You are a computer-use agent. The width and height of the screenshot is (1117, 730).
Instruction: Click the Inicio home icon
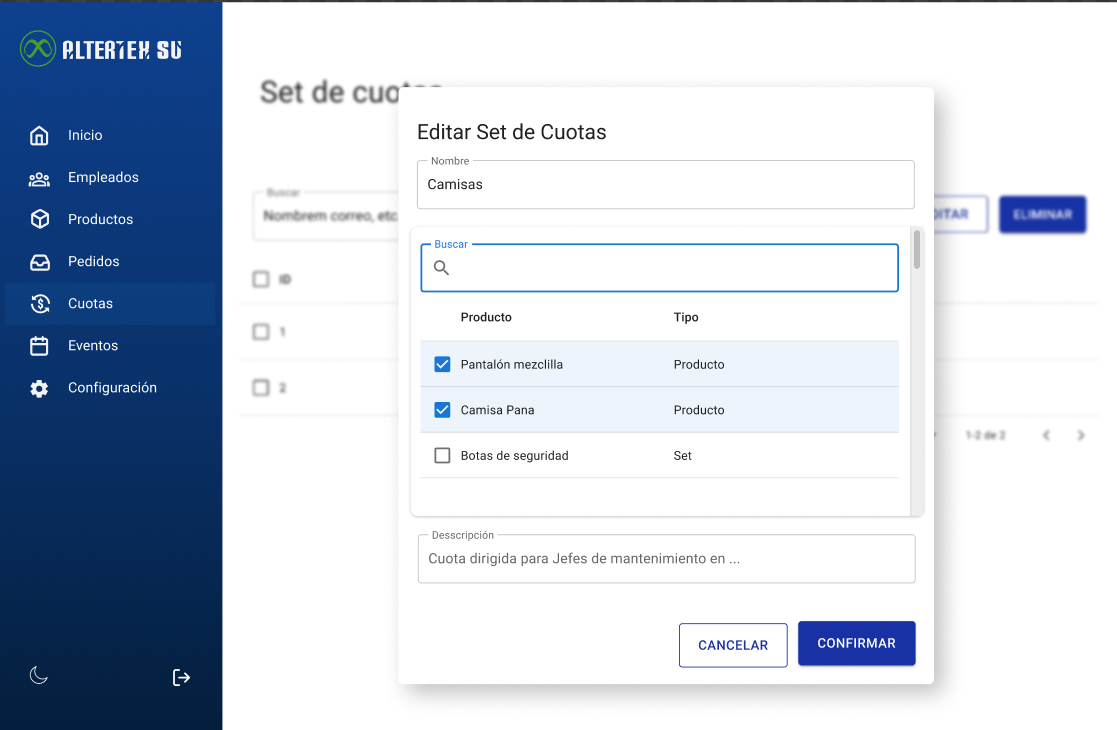[x=39, y=135]
